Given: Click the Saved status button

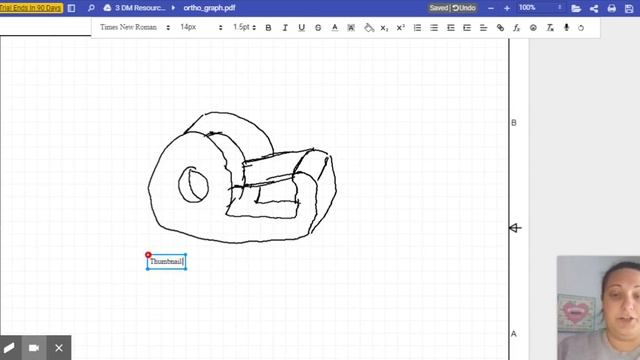Looking at the screenshot, I should point(438,8).
